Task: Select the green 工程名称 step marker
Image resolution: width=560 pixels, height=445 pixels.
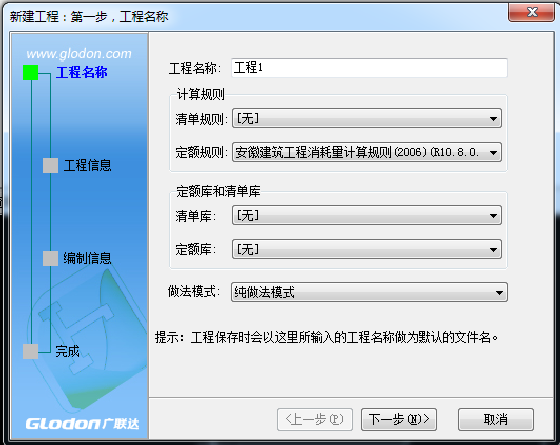Action: click(x=31, y=72)
